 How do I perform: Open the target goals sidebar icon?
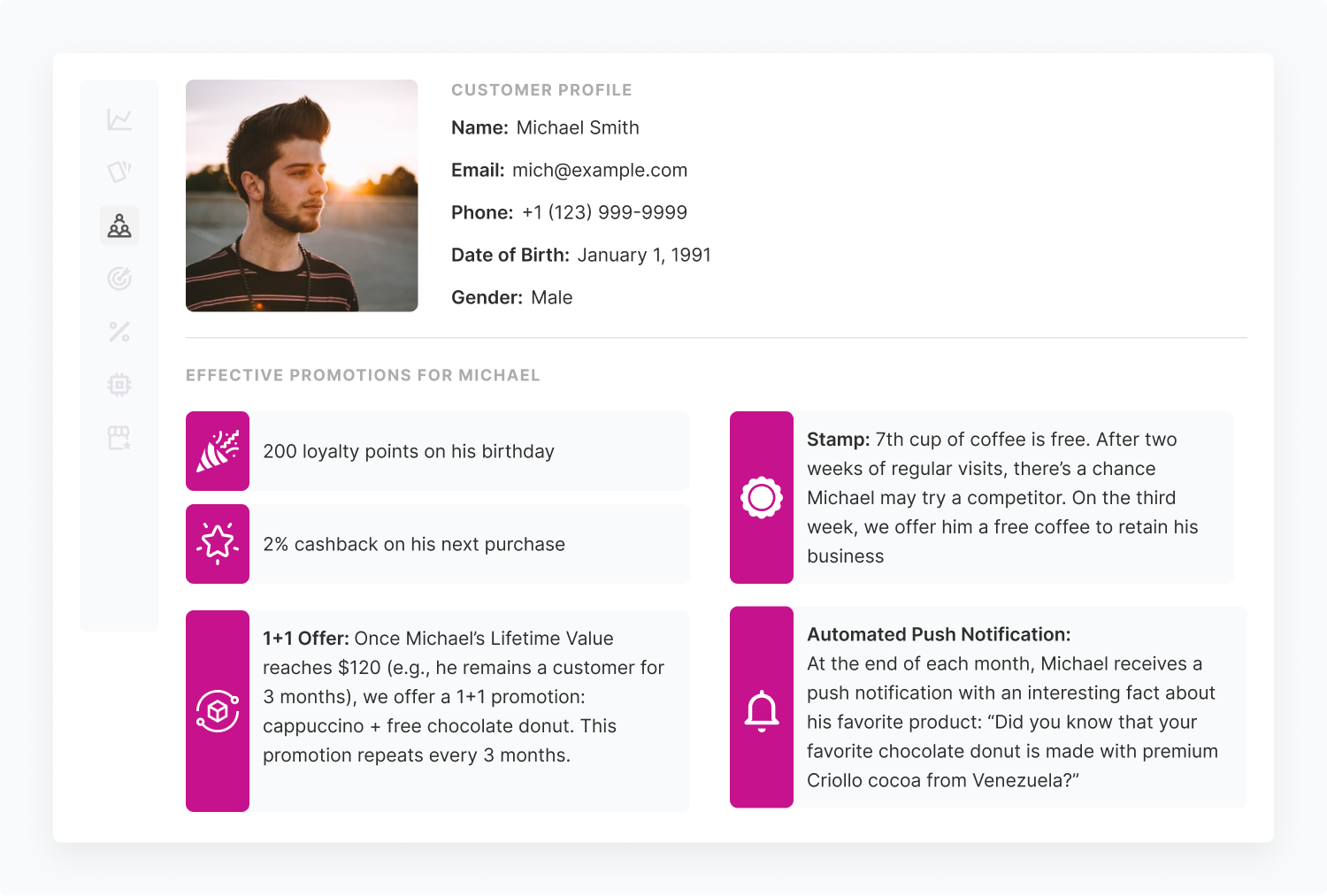tap(119, 279)
